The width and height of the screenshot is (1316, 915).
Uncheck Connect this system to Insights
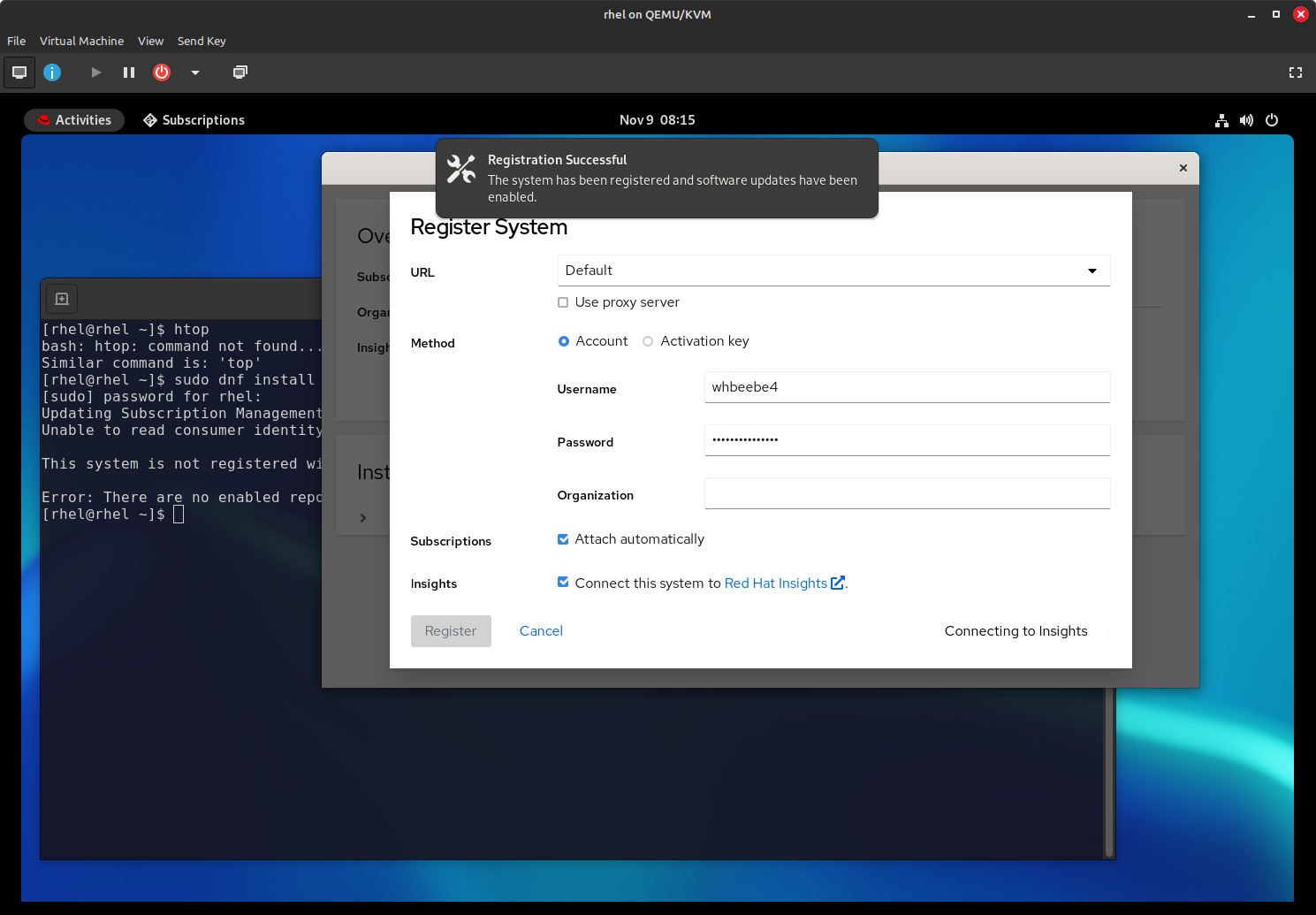[x=563, y=582]
